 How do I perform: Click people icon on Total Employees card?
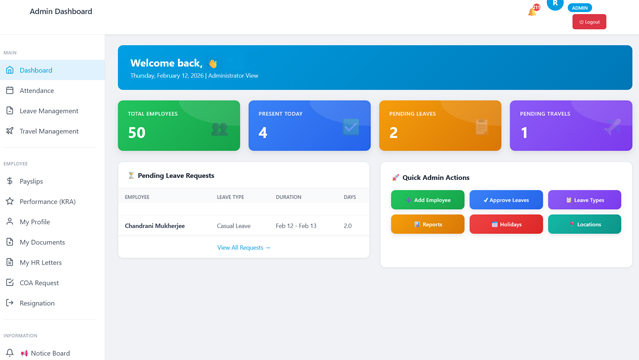click(x=219, y=129)
